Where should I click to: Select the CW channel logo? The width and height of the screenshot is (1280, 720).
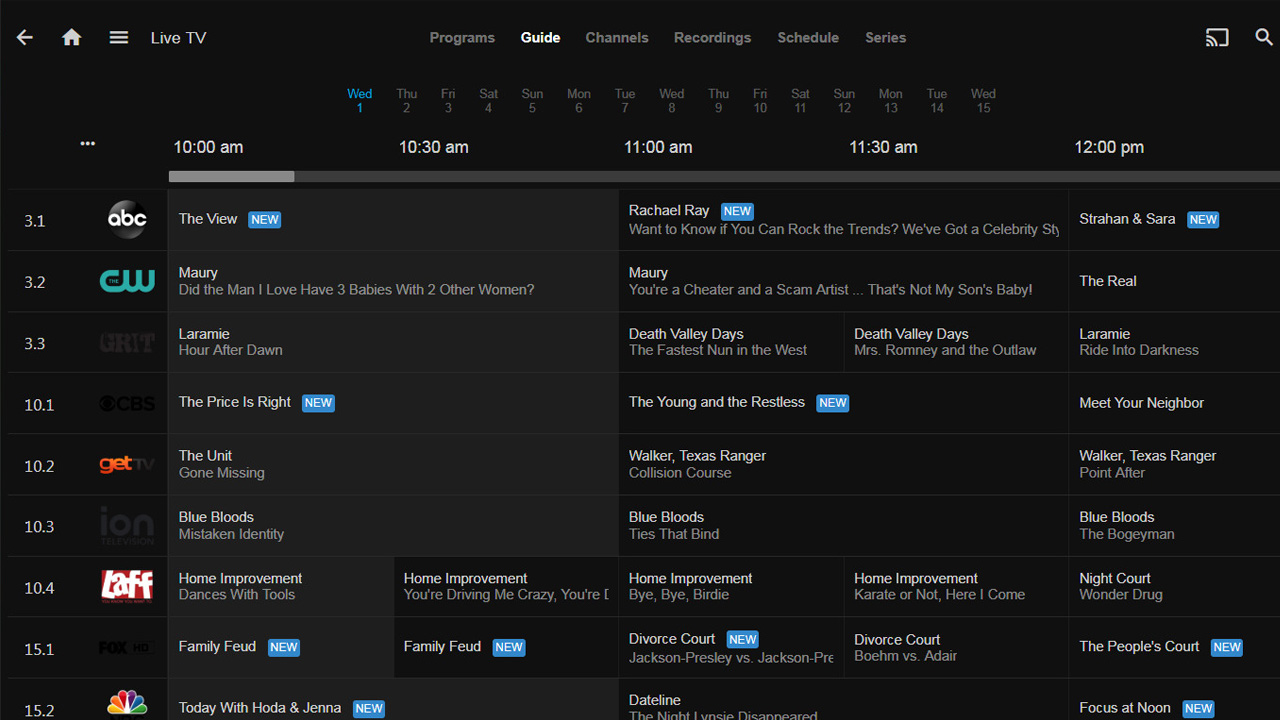tap(127, 281)
